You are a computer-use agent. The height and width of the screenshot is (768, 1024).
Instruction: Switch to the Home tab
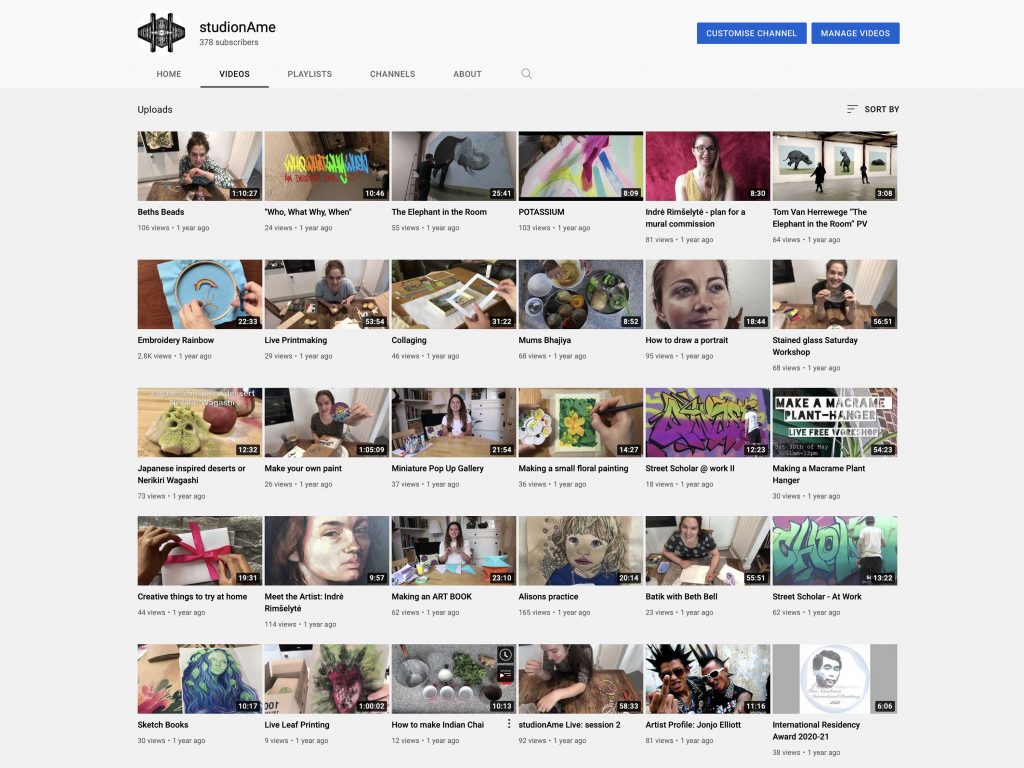[x=169, y=74]
